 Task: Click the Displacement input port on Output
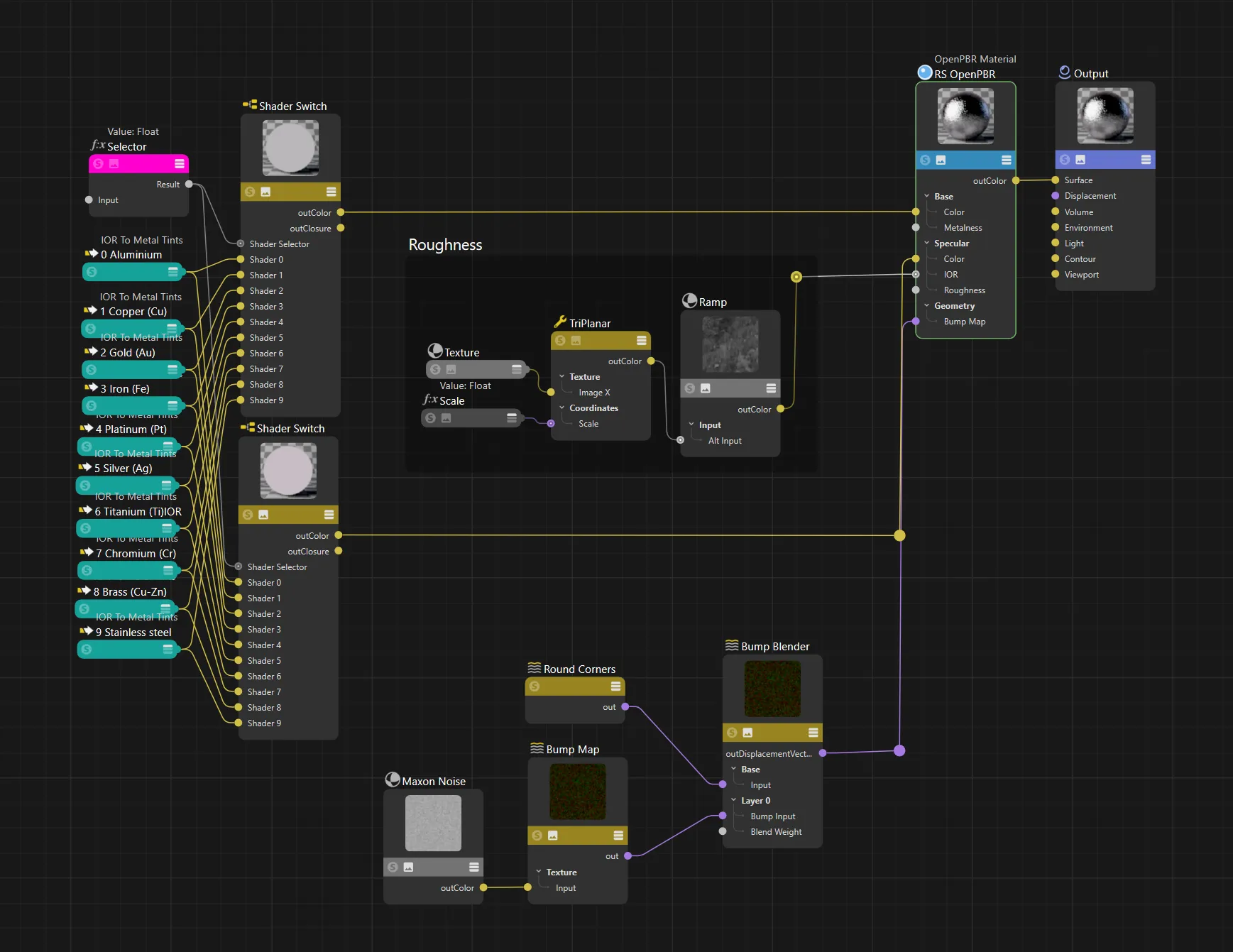(x=1056, y=196)
